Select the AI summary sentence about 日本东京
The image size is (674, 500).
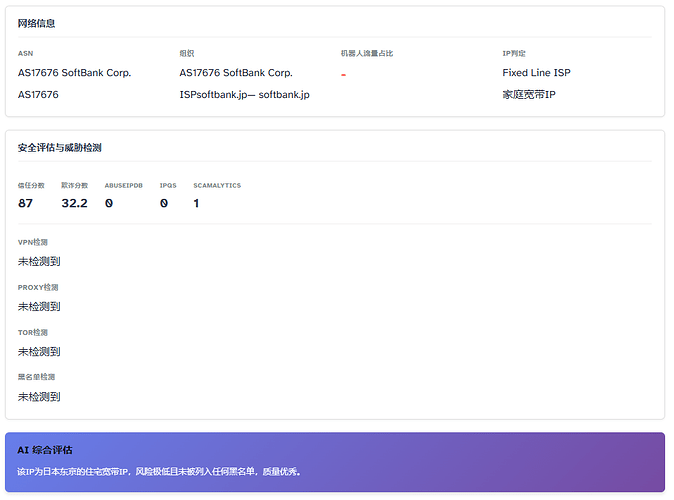click(159, 472)
